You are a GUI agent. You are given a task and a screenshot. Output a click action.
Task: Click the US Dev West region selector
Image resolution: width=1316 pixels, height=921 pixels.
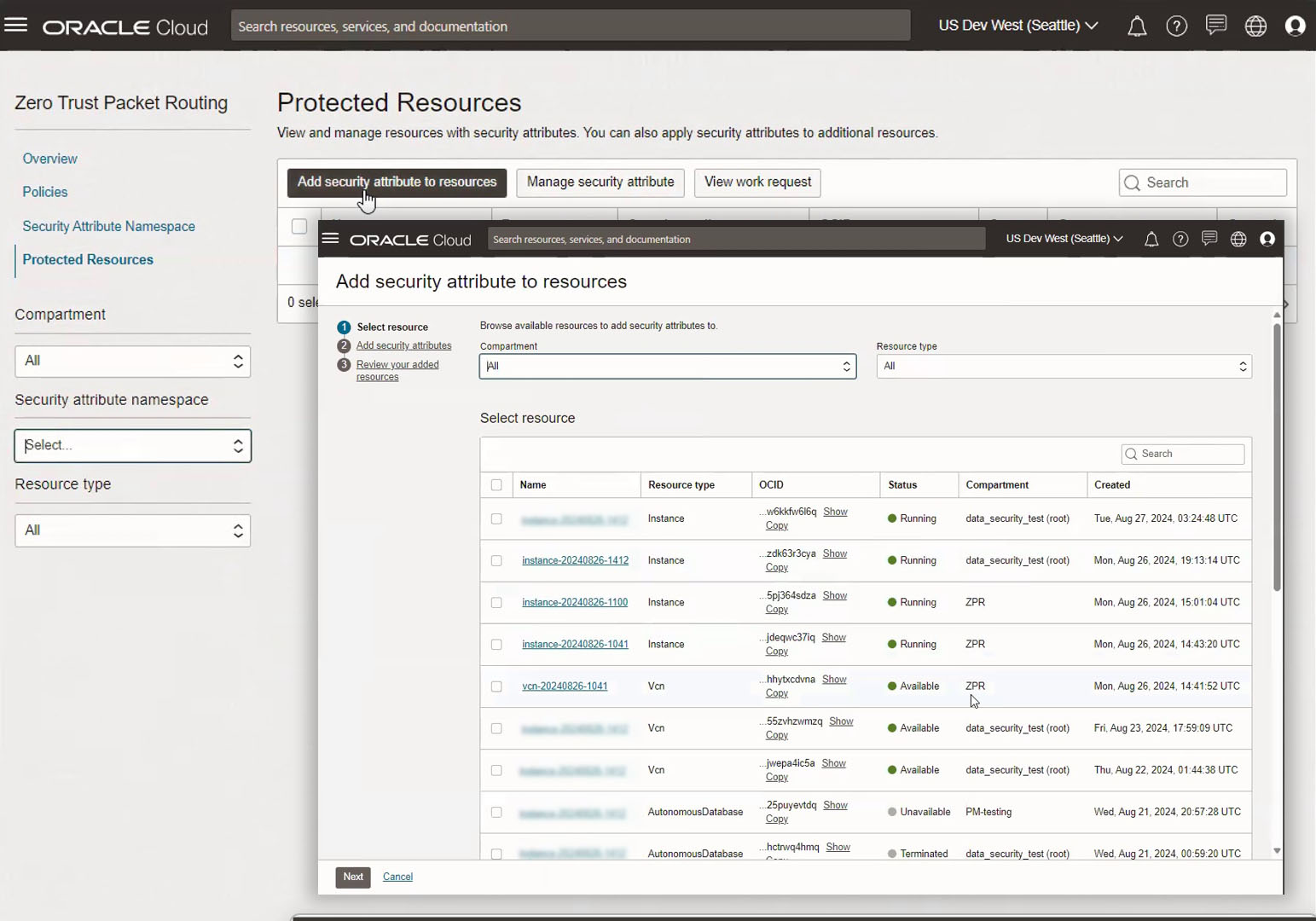pyautogui.click(x=1018, y=26)
